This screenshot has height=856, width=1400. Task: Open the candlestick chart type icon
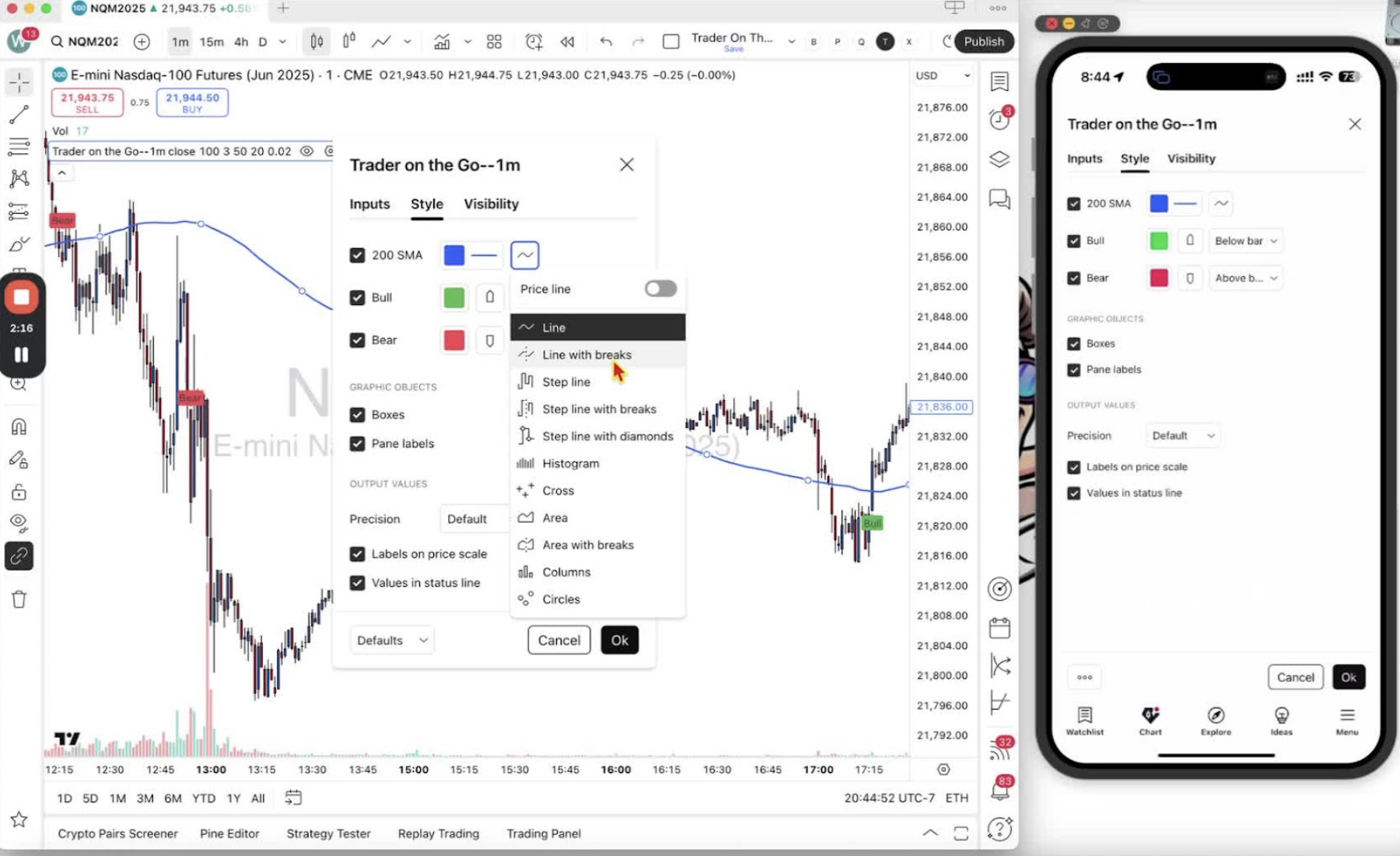click(x=317, y=41)
